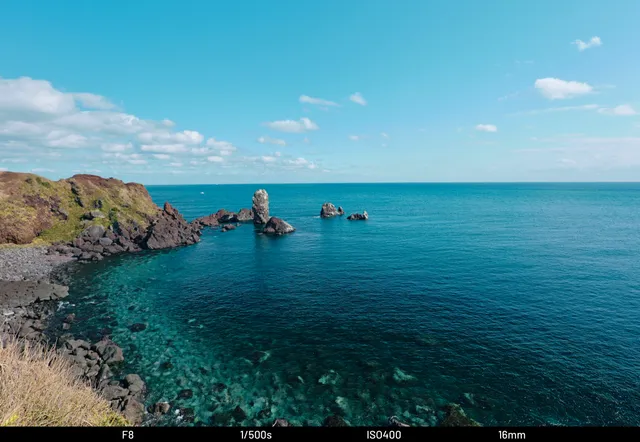640x442 pixels.
Task: Click the larger of two offshore rocks
Action: pyautogui.click(x=330, y=210)
